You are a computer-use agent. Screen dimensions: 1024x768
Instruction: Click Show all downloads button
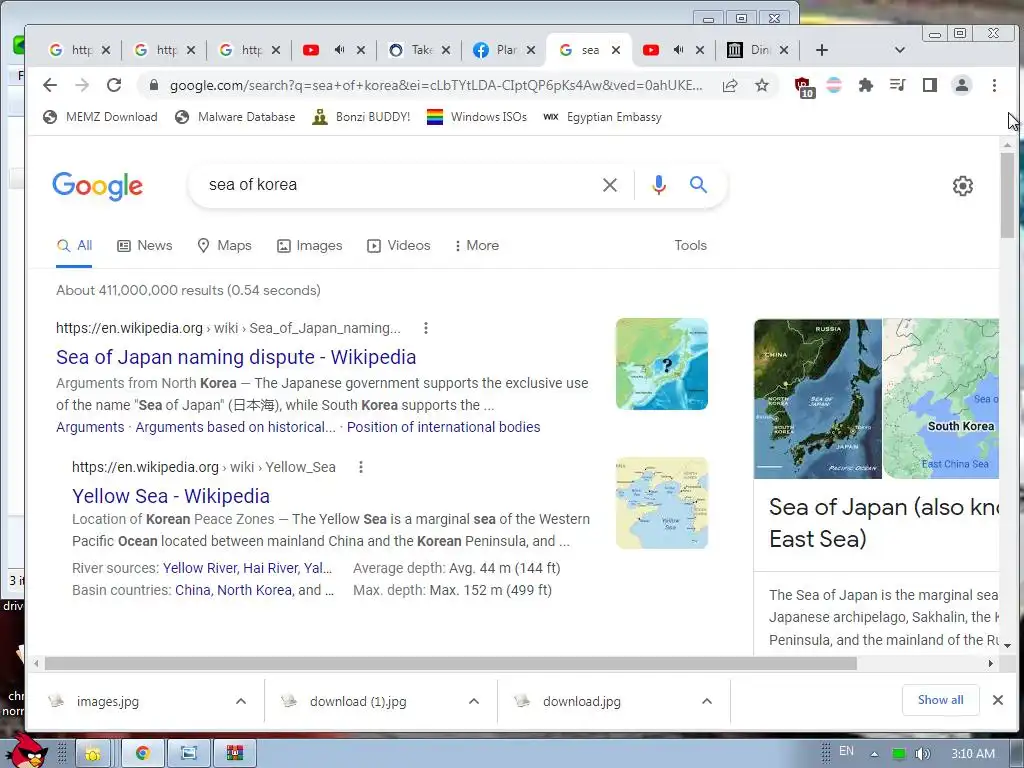click(940, 700)
